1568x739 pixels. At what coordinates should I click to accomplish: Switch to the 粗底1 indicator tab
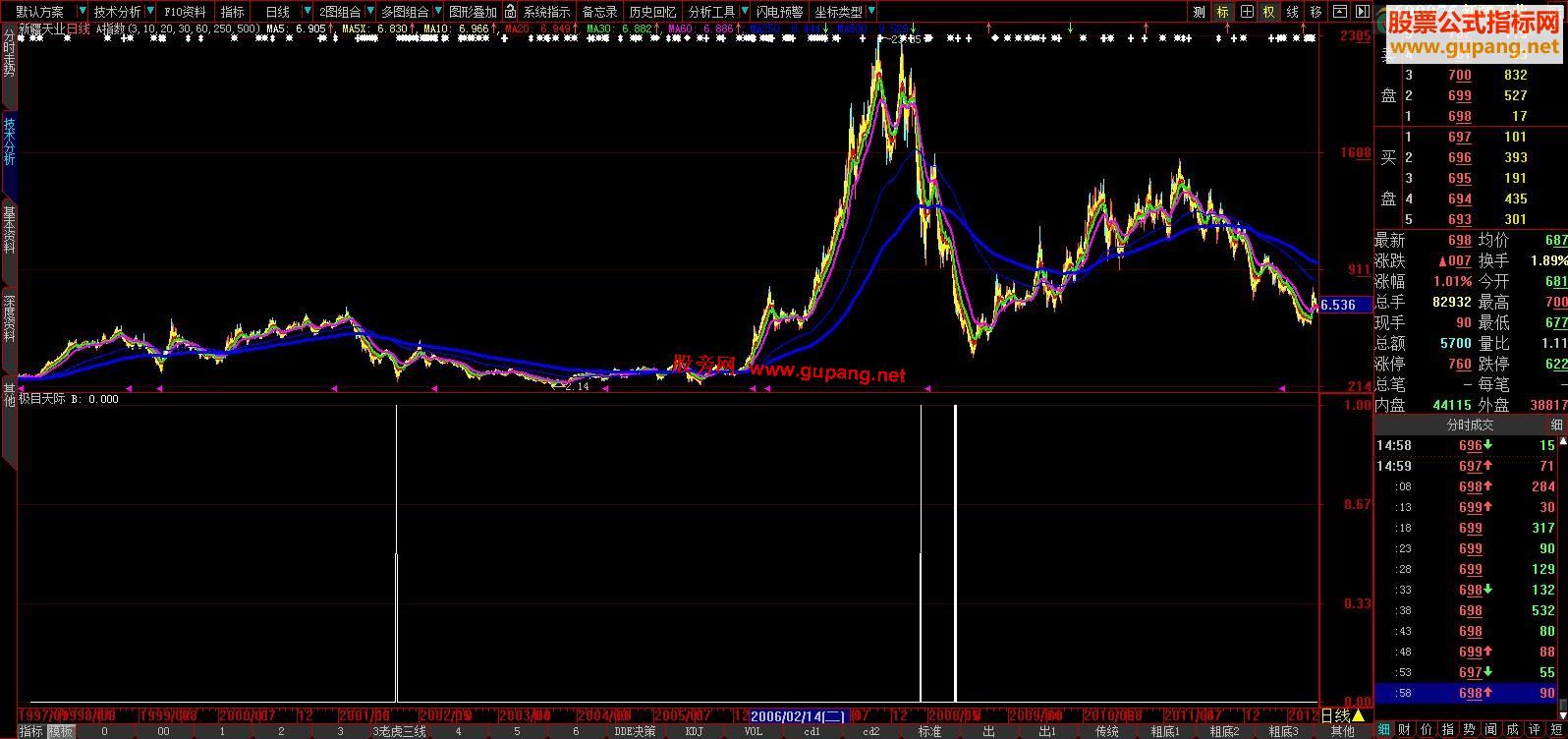coord(1165,731)
